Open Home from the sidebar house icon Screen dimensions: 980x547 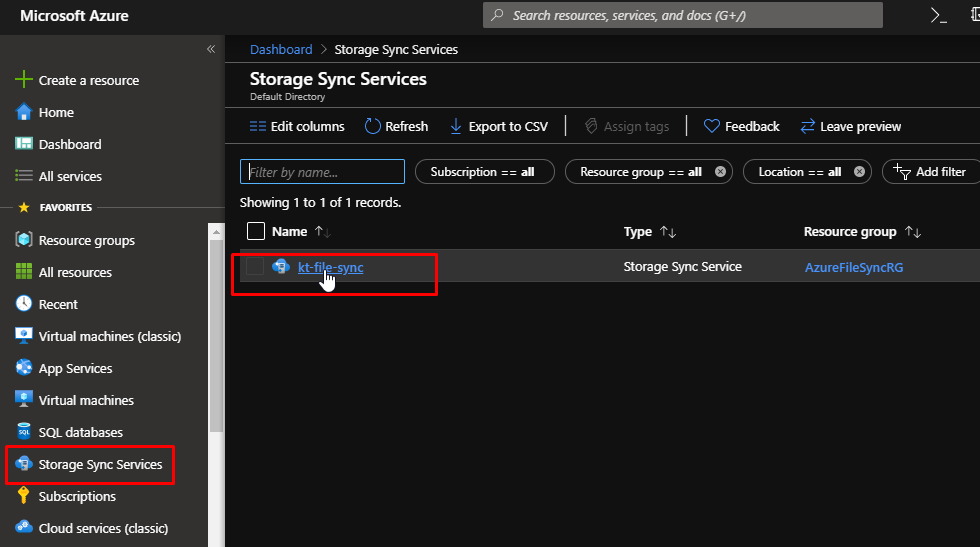pyautogui.click(x=24, y=112)
